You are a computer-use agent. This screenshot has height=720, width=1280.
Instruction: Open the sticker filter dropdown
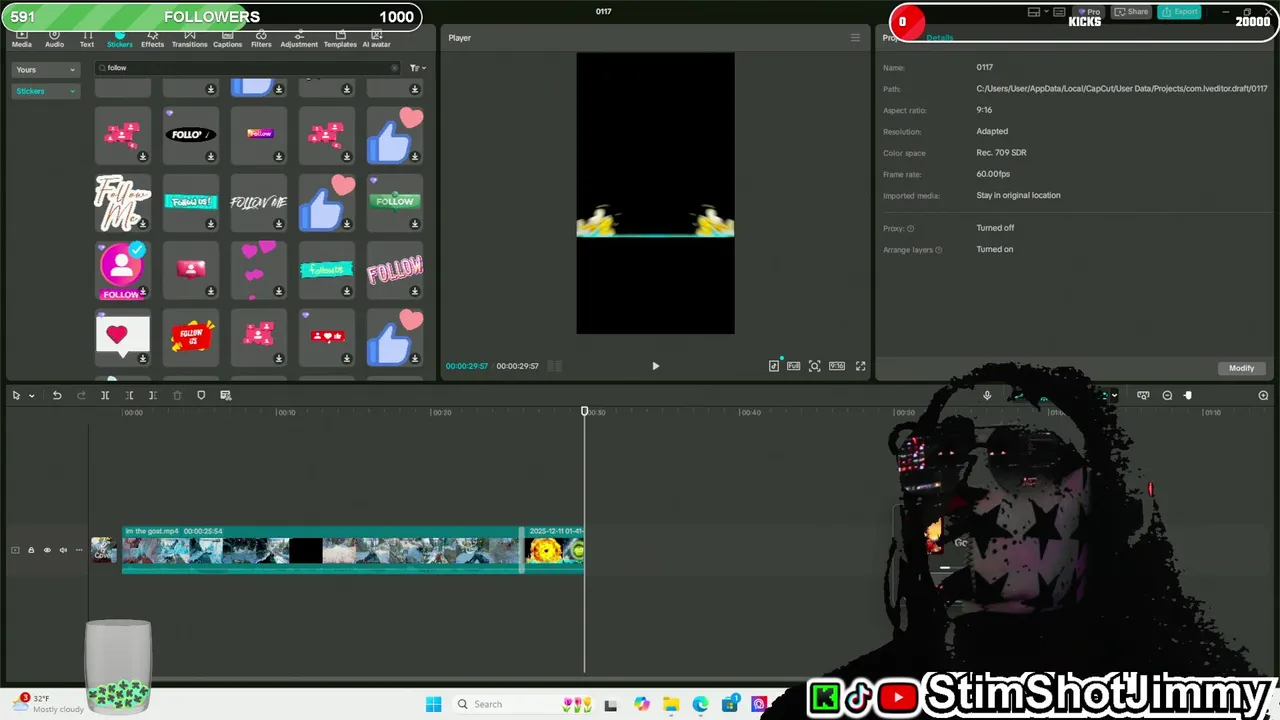(417, 68)
